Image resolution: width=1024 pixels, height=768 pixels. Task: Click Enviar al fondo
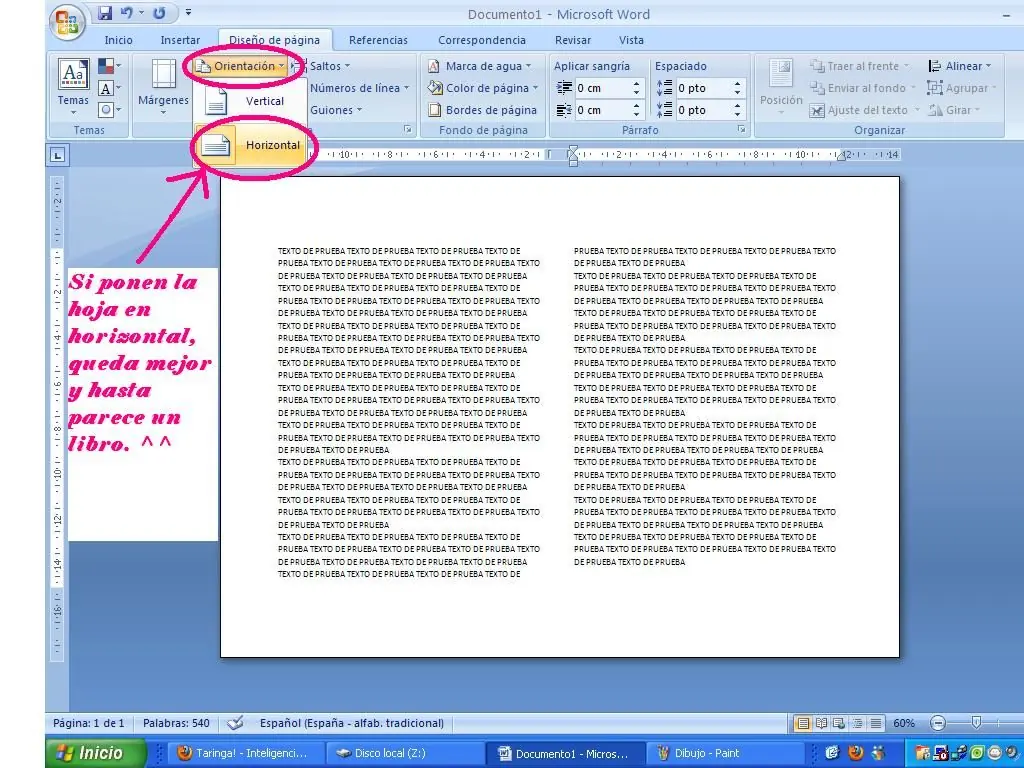(x=861, y=88)
